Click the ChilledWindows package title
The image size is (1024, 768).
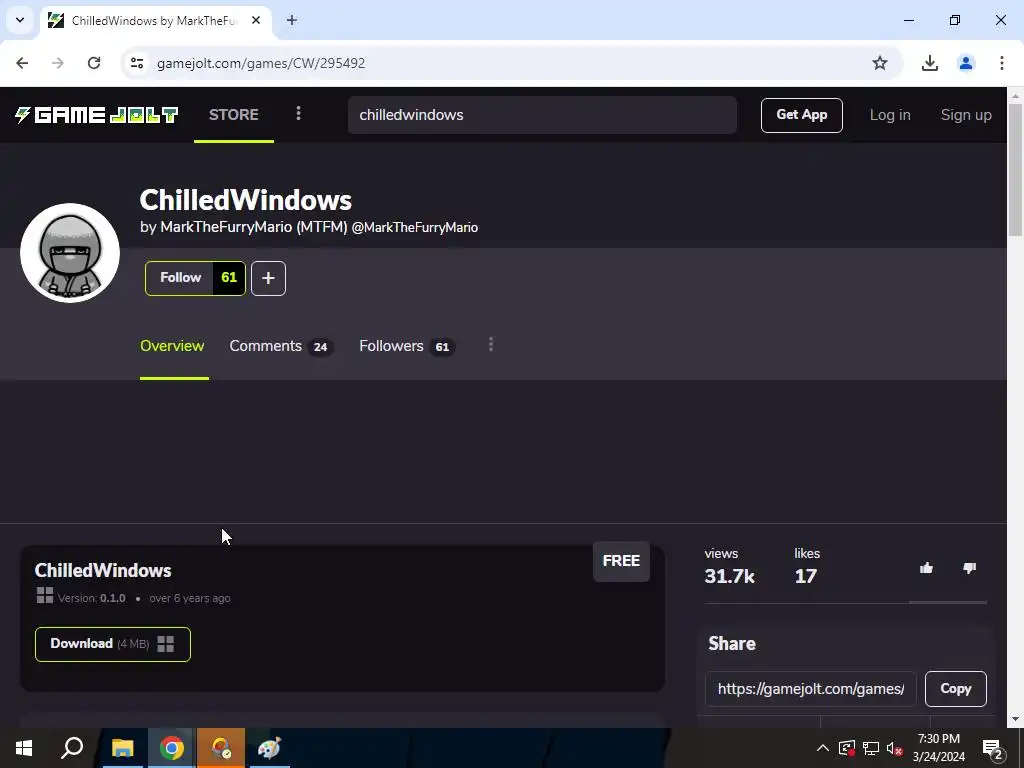point(103,571)
